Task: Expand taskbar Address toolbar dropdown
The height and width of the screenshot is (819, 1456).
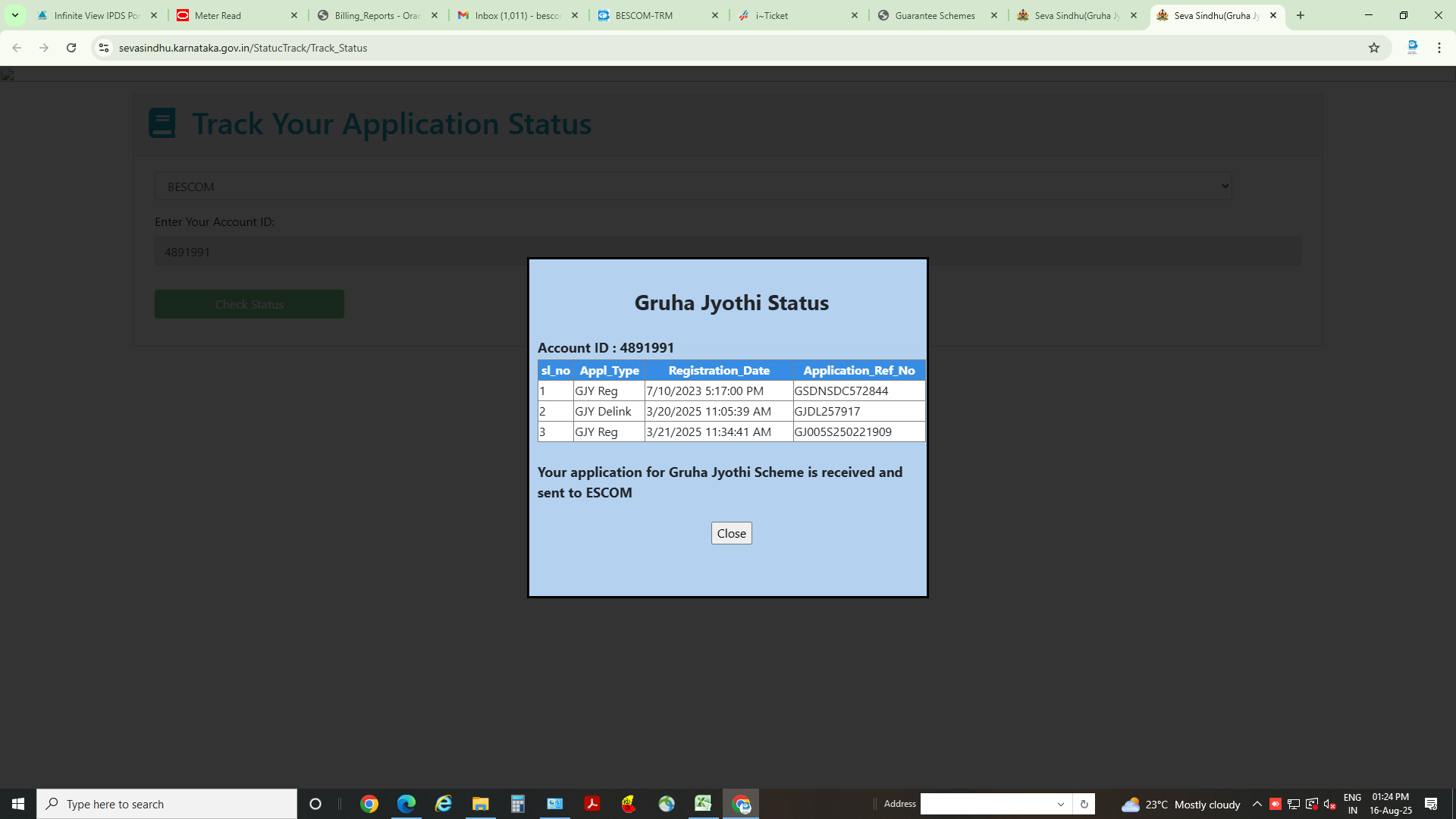Action: coord(1061,804)
